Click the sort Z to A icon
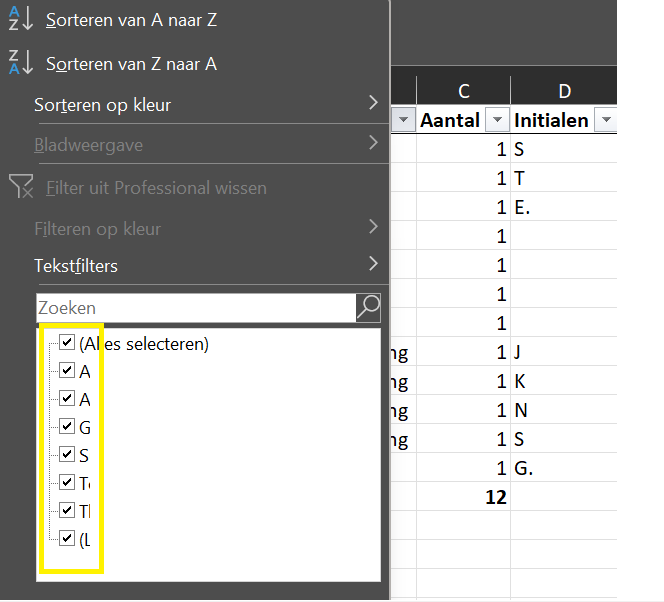This screenshot has width=664, height=602. pos(21,63)
